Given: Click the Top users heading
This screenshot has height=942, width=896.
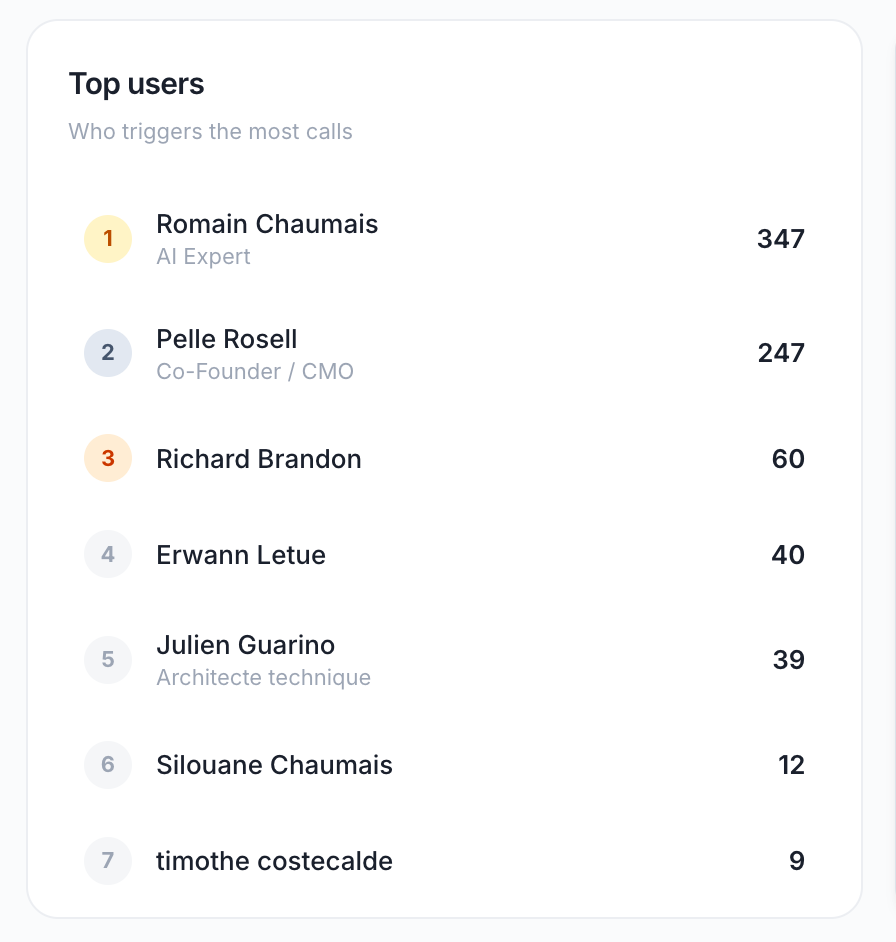Looking at the screenshot, I should coord(136,84).
